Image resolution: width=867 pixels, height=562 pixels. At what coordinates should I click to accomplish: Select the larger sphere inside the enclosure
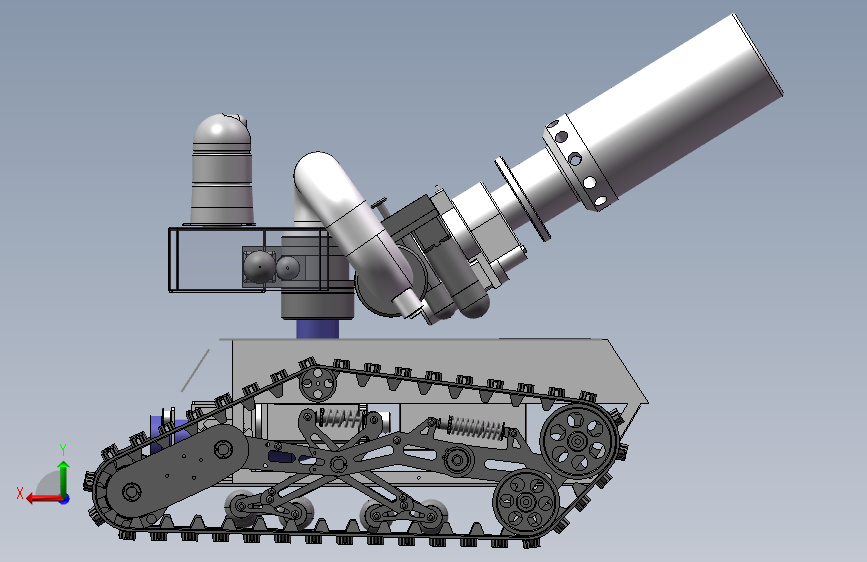(x=259, y=267)
